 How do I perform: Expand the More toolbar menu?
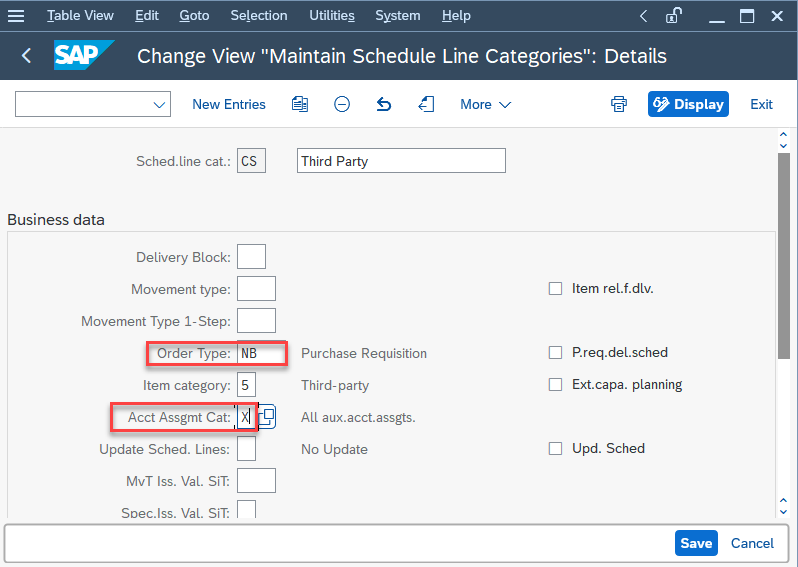[x=486, y=104]
